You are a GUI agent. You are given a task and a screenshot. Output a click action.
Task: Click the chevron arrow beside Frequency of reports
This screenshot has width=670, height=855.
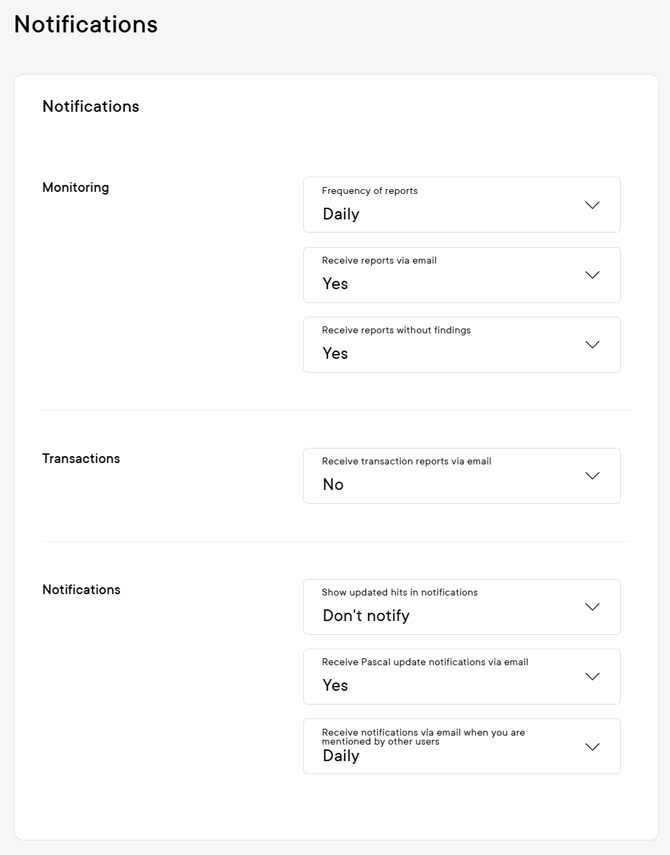(592, 205)
